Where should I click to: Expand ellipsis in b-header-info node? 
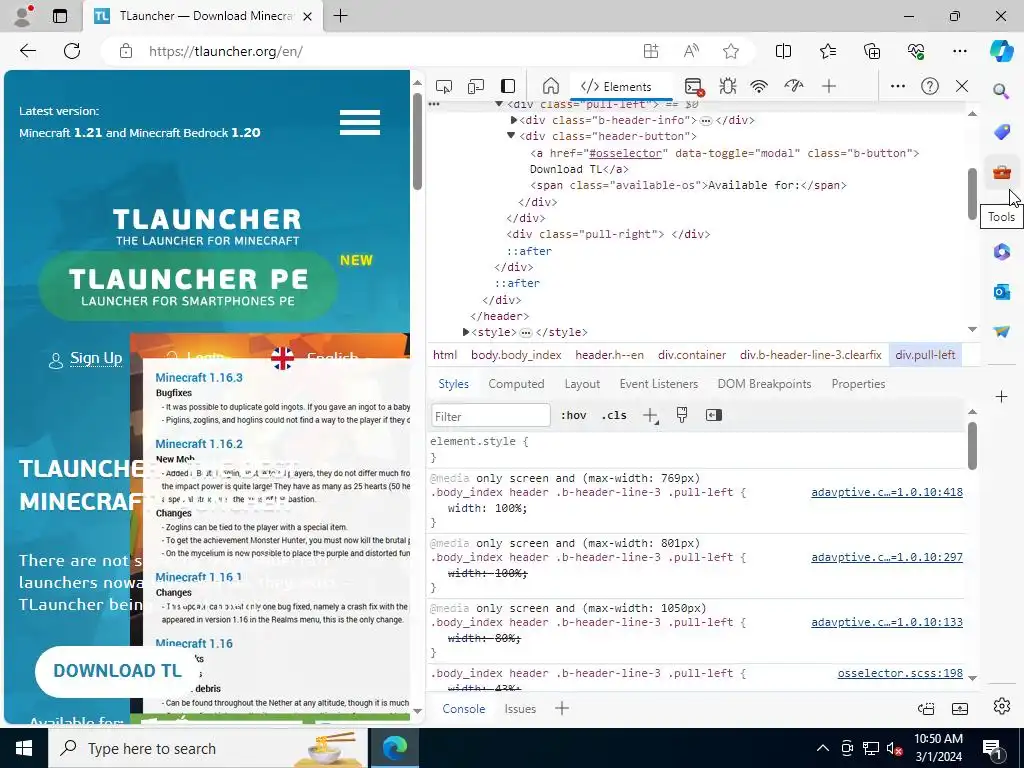click(x=705, y=121)
